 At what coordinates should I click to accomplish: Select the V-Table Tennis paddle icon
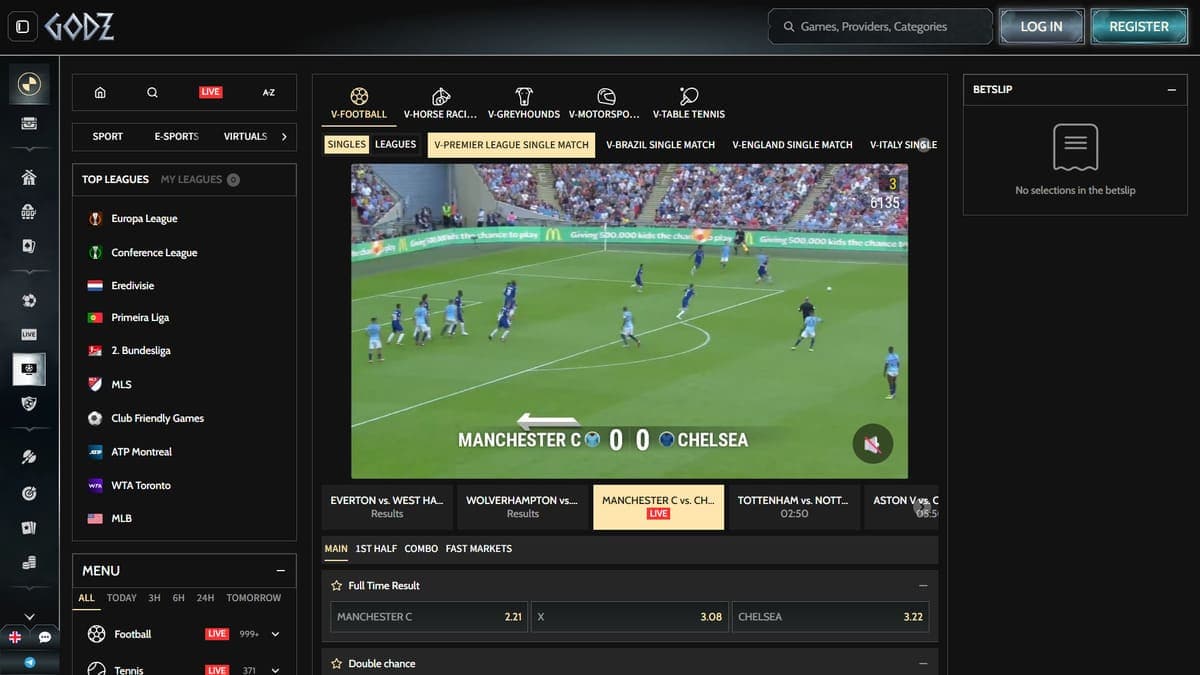coord(689,96)
